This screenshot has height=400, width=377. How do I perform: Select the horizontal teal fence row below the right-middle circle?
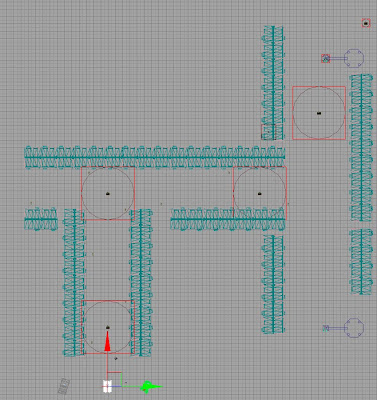coord(228,219)
